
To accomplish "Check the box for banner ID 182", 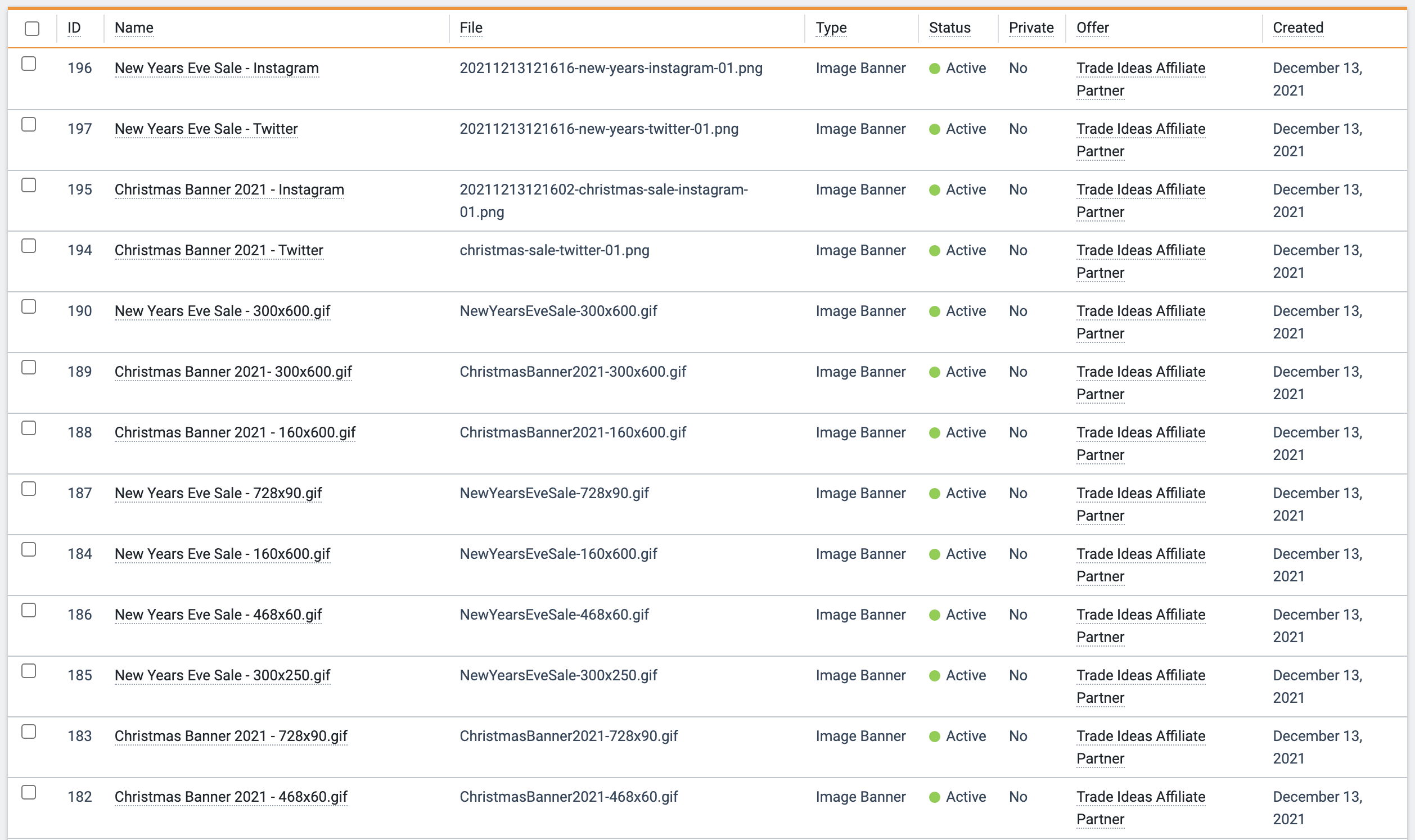I will coord(29,792).
